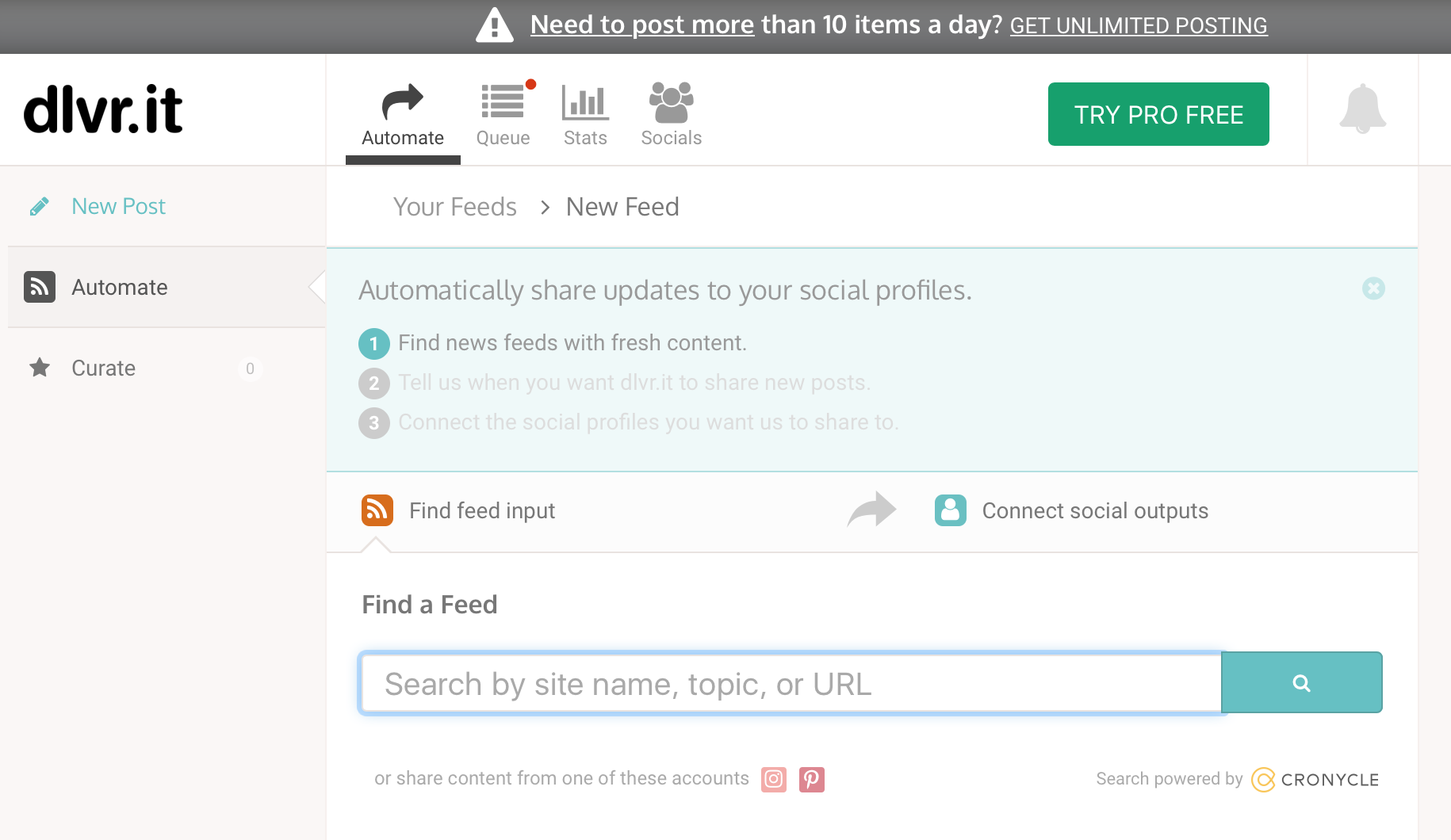Viewport: 1451px width, 840px height.
Task: Click the step 3 circle icon
Action: coord(374,423)
